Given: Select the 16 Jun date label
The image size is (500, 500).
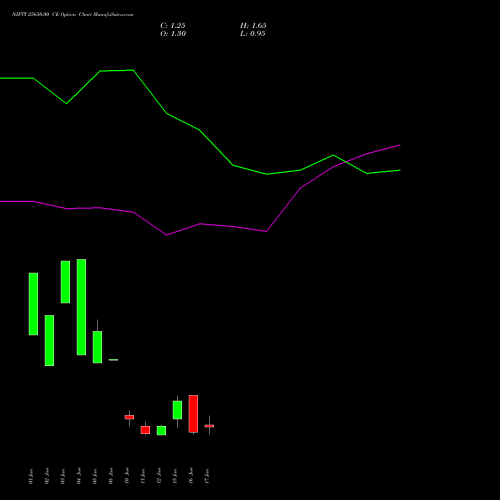Looking at the screenshot, I should [x=191, y=476].
